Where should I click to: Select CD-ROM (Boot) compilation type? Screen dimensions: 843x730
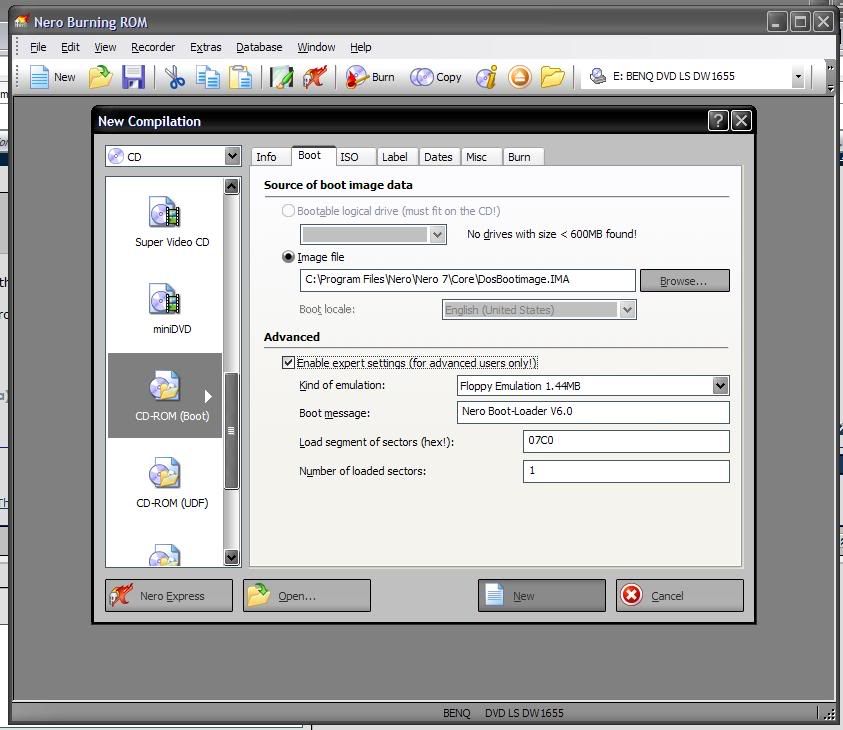(165, 396)
